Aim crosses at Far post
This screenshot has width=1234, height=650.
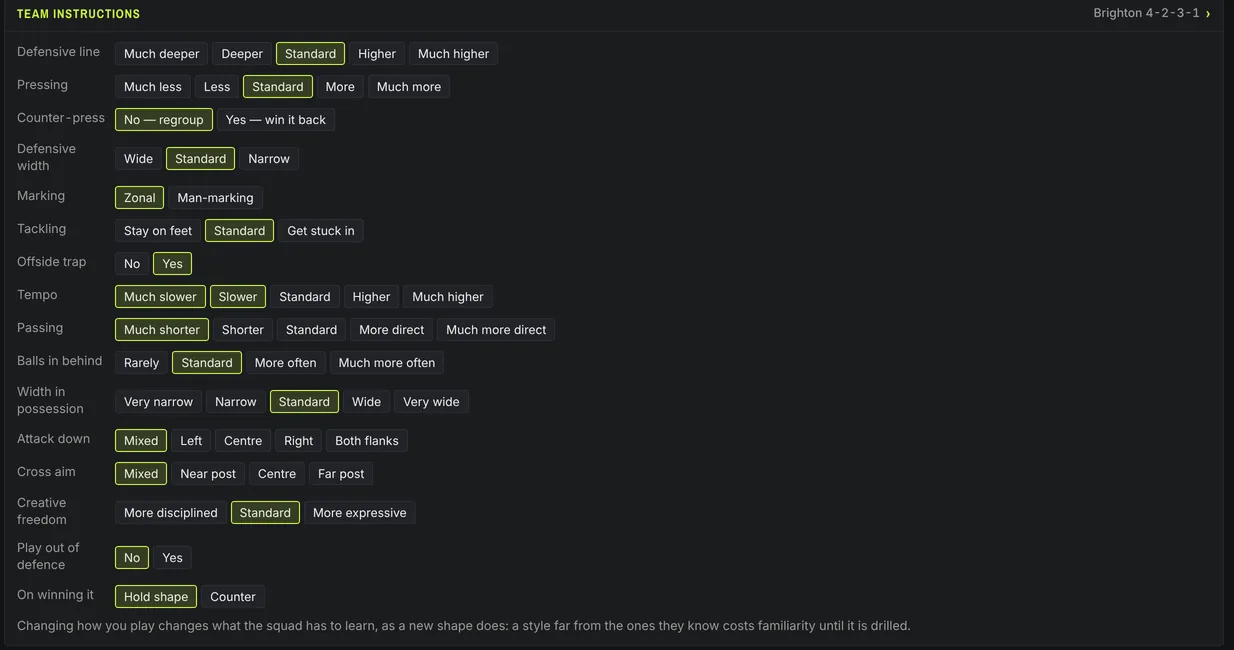point(341,474)
